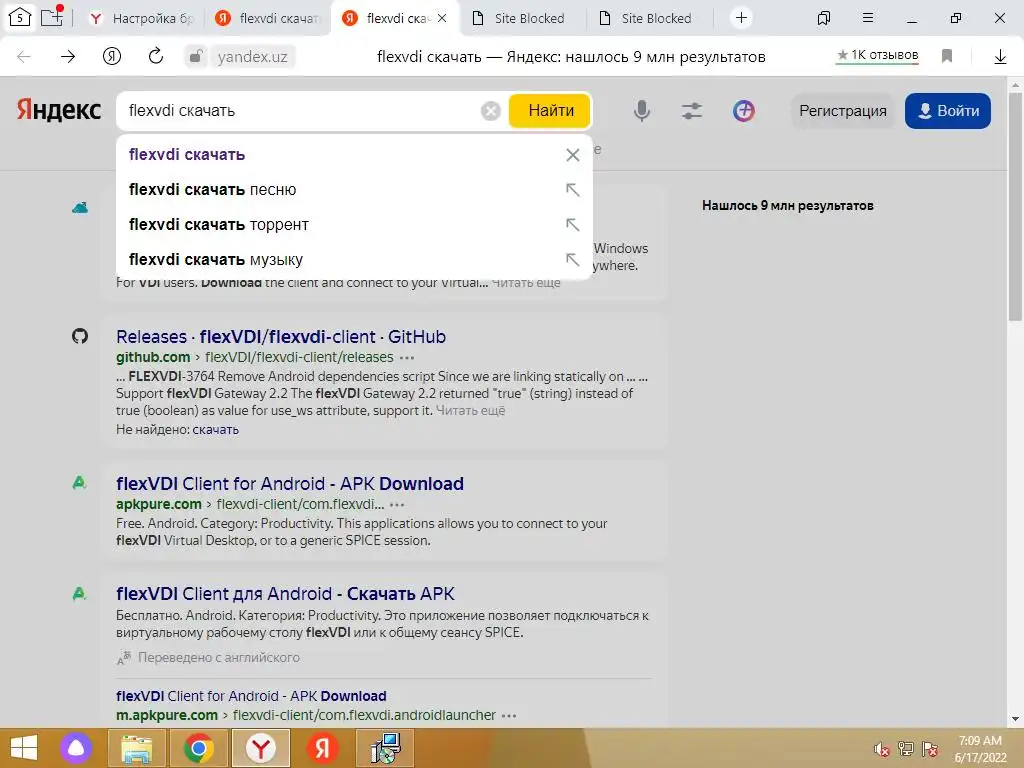Insert музыку suggestion using its arrow
The height and width of the screenshot is (768, 1024).
573,259
